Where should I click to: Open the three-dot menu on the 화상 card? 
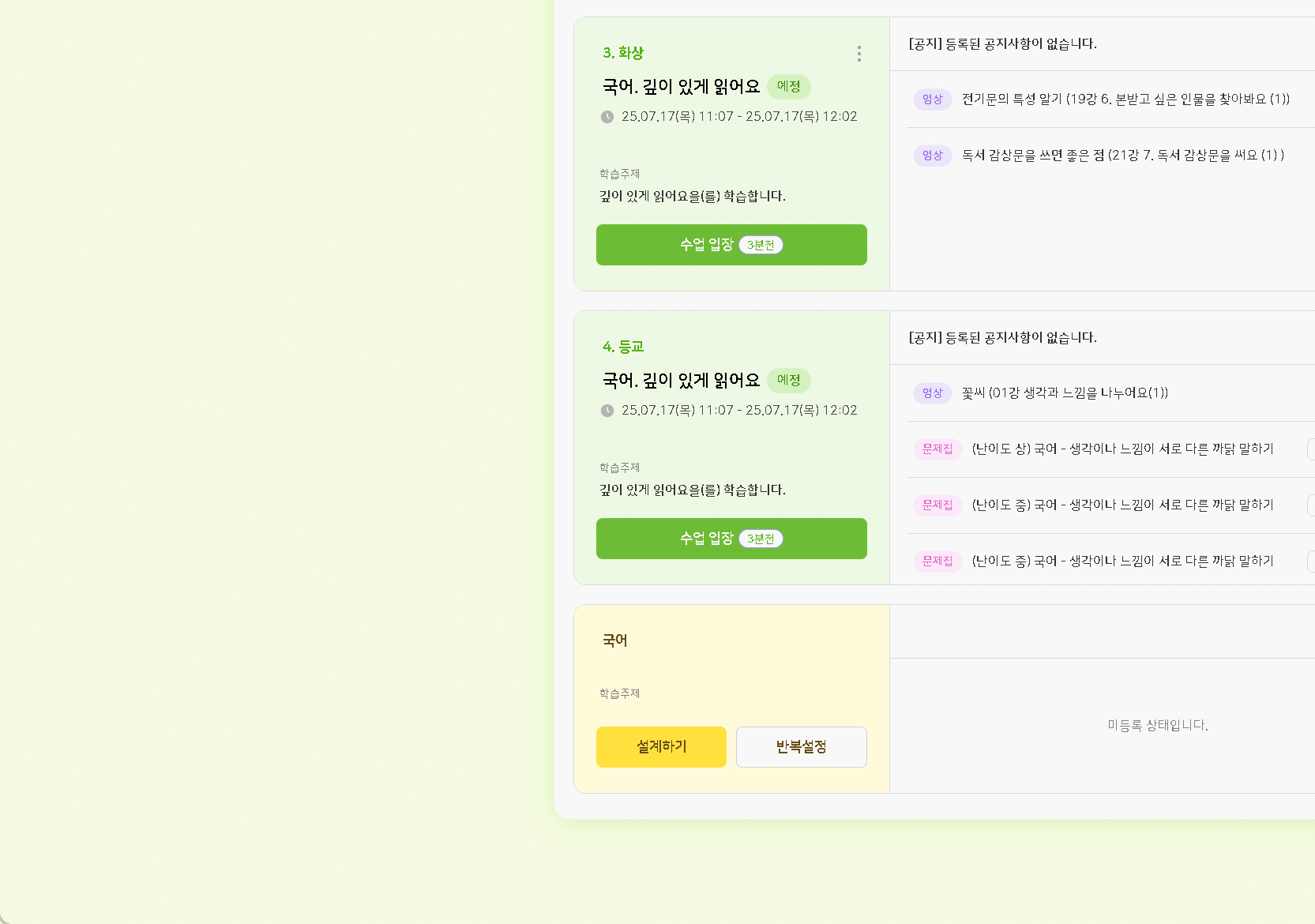click(859, 54)
